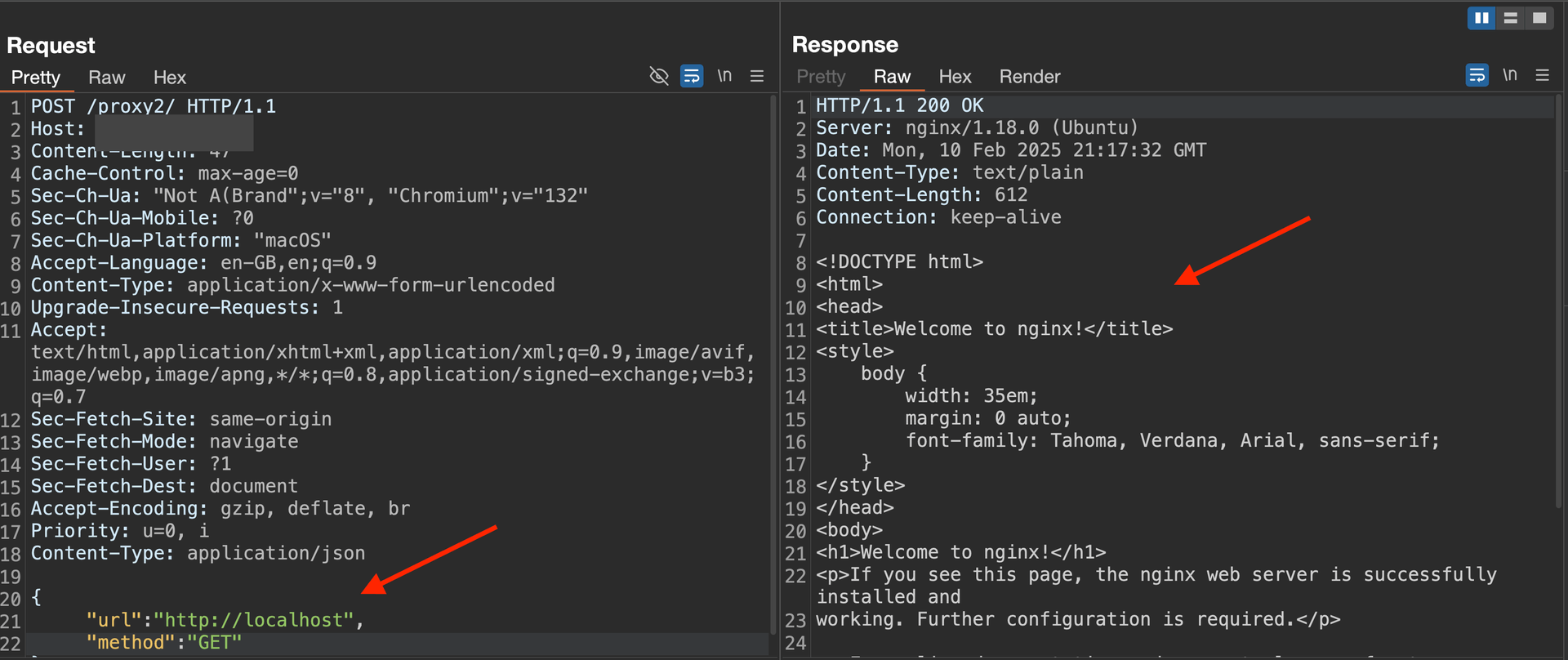This screenshot has width=1568, height=660.
Task: Open the Response Render tab
Action: (x=1029, y=77)
